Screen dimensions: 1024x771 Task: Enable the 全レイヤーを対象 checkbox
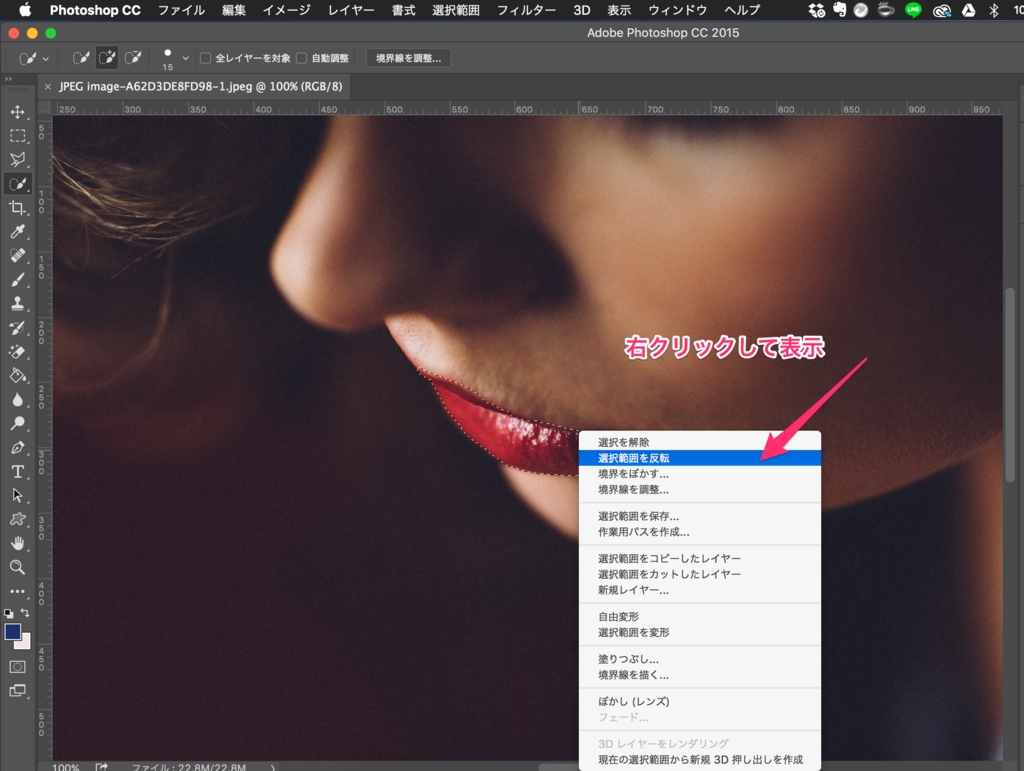pyautogui.click(x=205, y=57)
